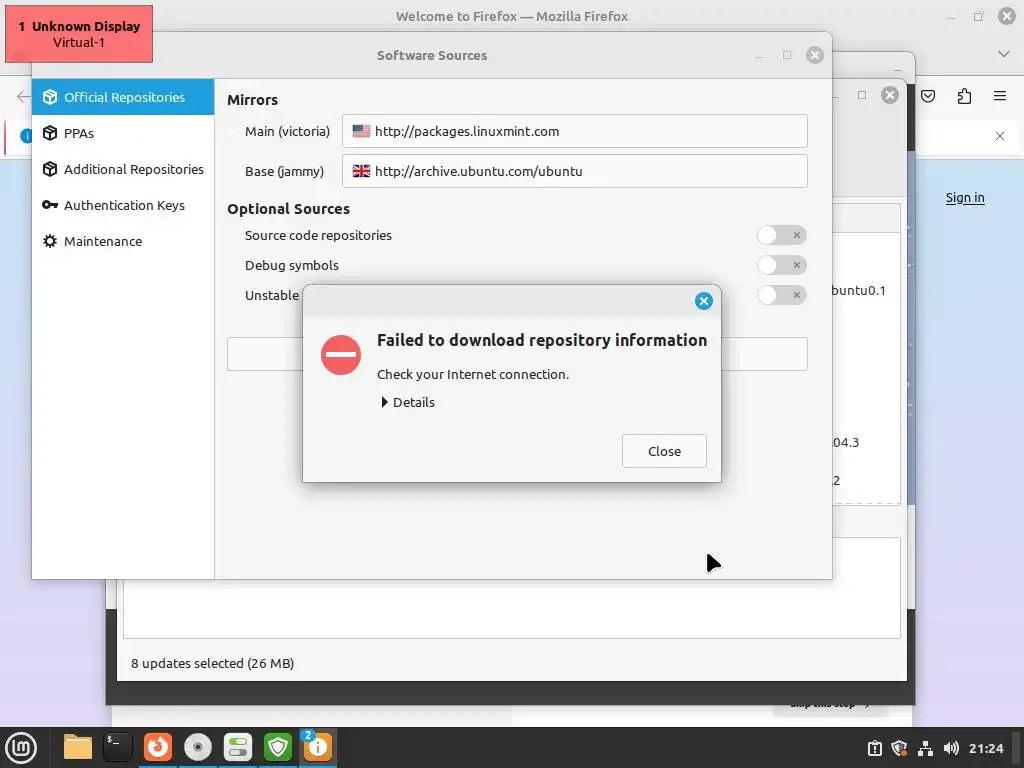Image resolution: width=1024 pixels, height=768 pixels.
Task: Click the Official Repositories box icon
Action: [50, 97]
